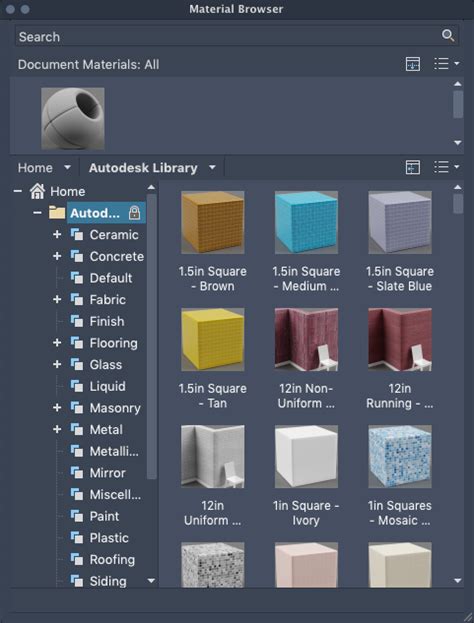
Task: Select 1in Square - Ivory material
Action: 306,457
